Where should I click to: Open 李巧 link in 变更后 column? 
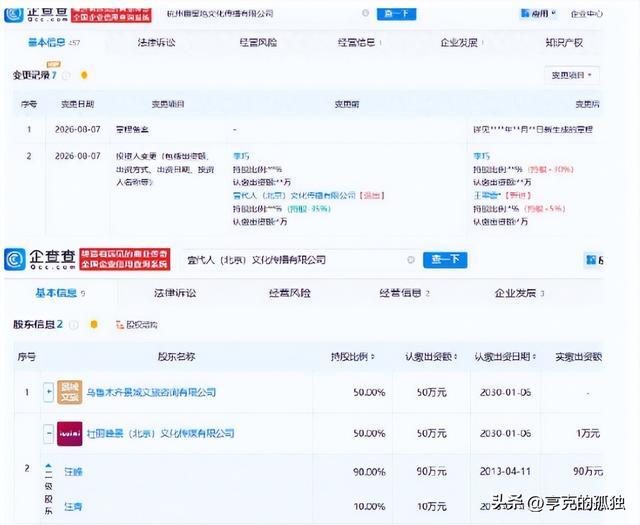tap(481, 156)
